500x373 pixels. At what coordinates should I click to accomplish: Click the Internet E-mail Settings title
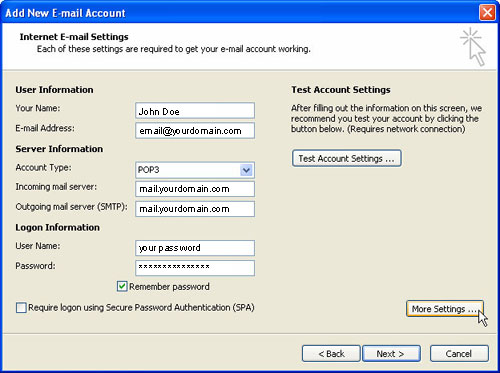tap(74, 37)
